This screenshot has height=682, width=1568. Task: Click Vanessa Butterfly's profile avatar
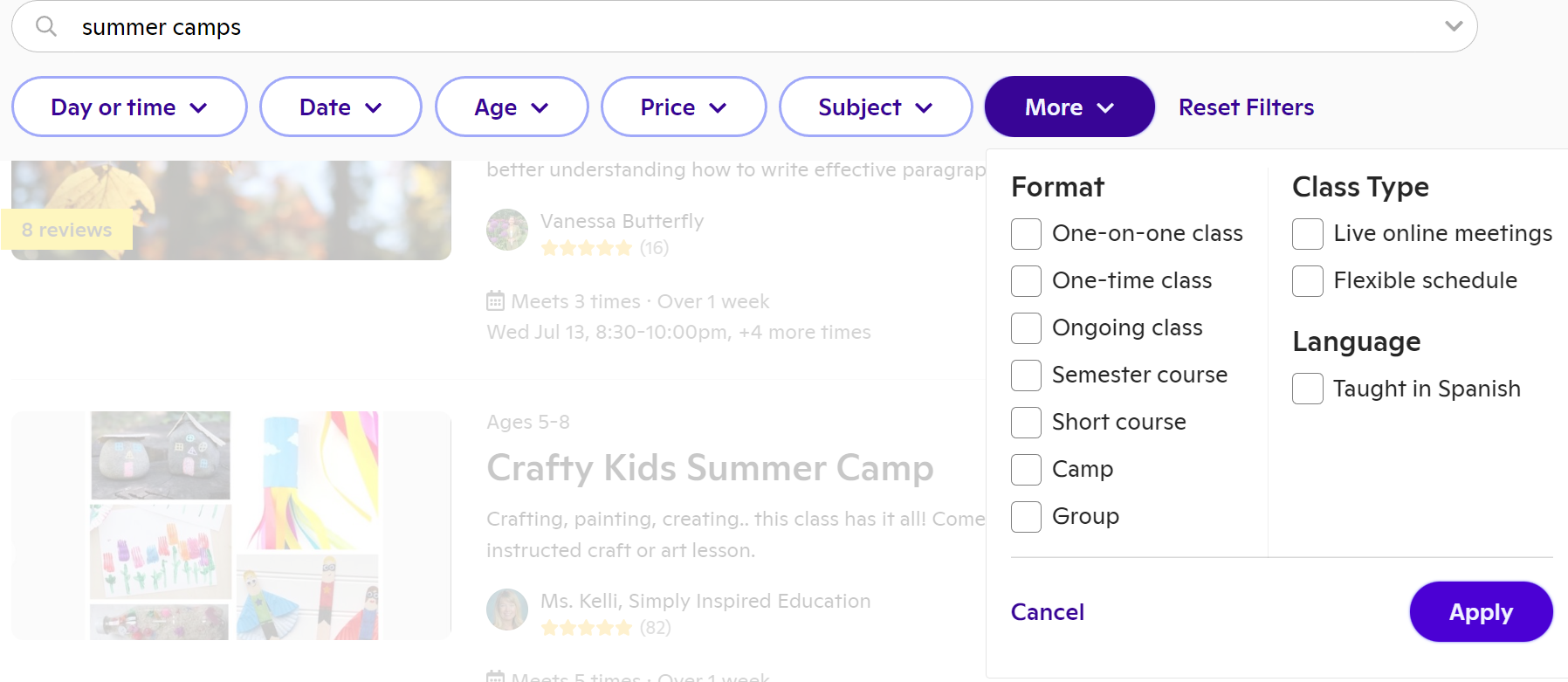point(507,230)
